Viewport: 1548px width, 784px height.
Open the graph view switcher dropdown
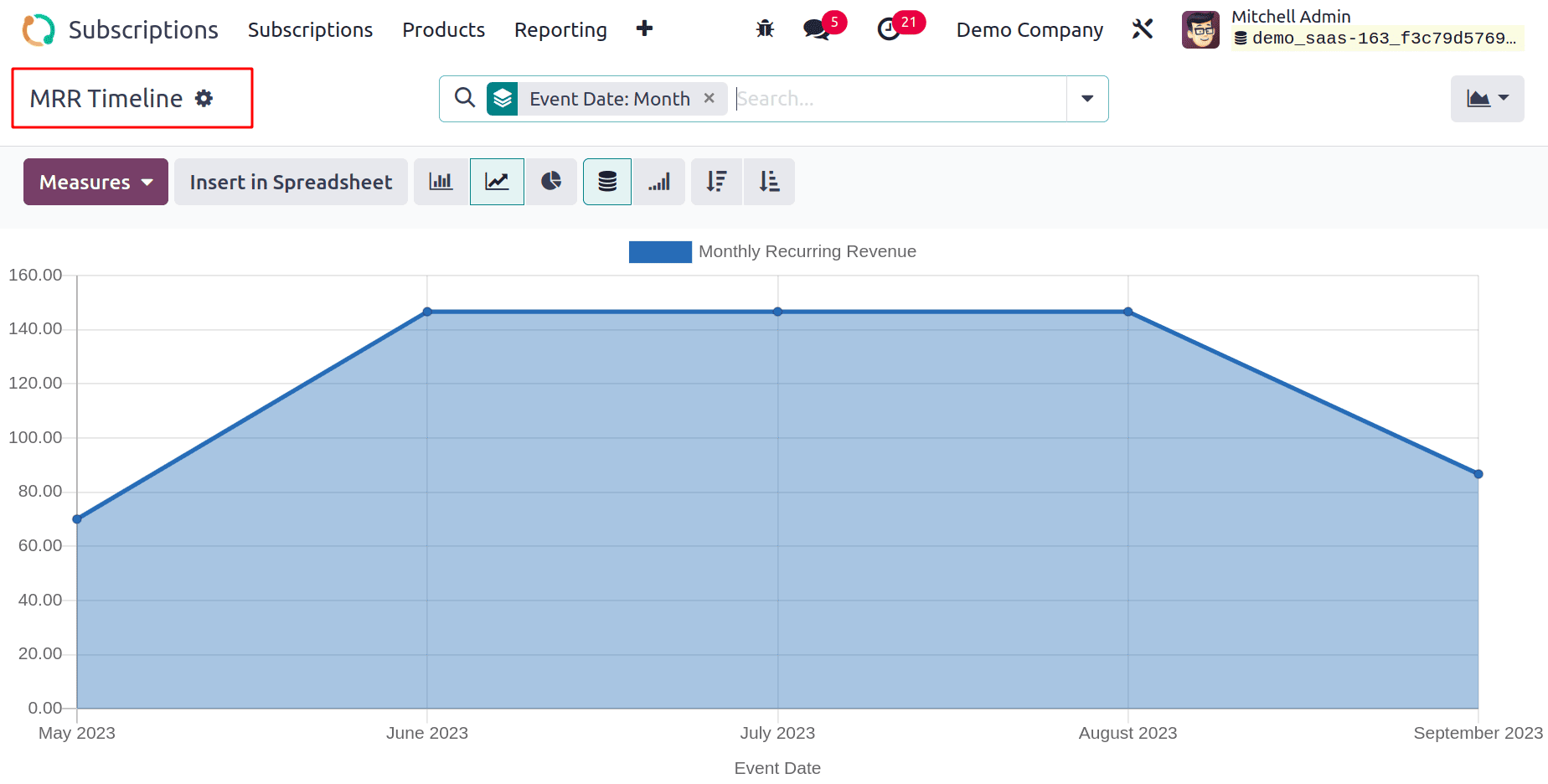(x=1487, y=99)
